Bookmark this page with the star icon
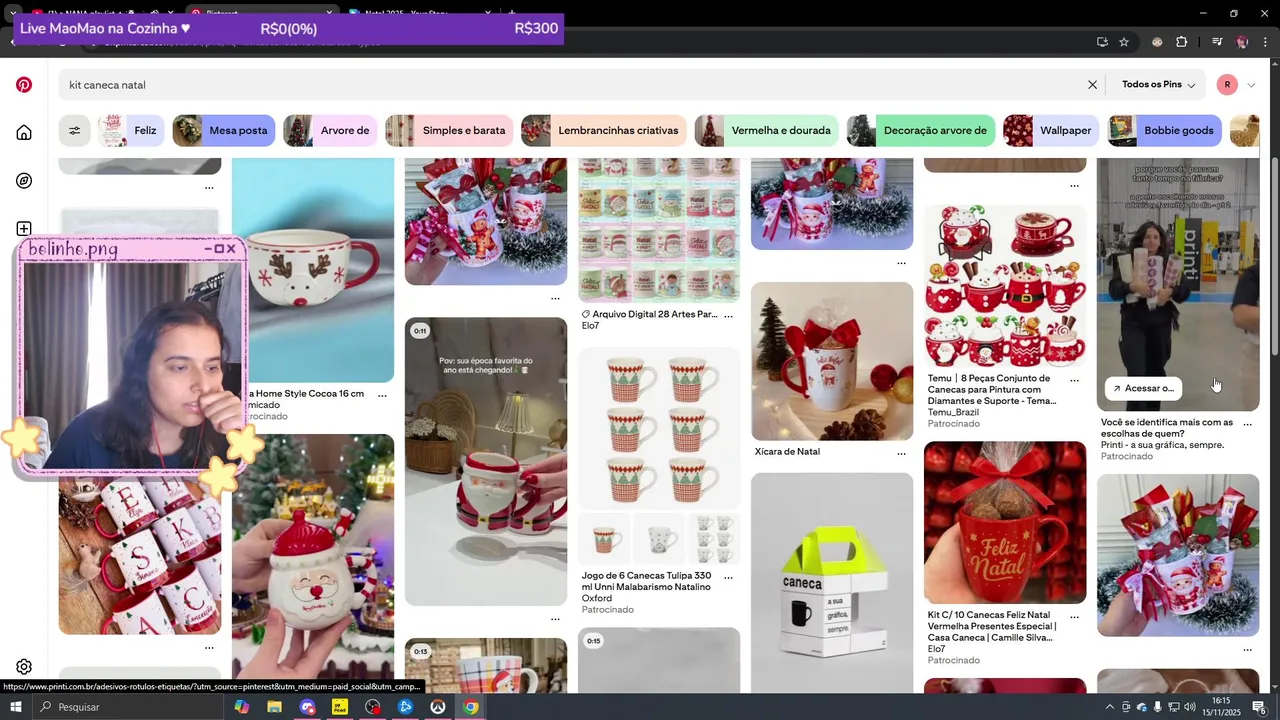The image size is (1280, 720). (1124, 42)
